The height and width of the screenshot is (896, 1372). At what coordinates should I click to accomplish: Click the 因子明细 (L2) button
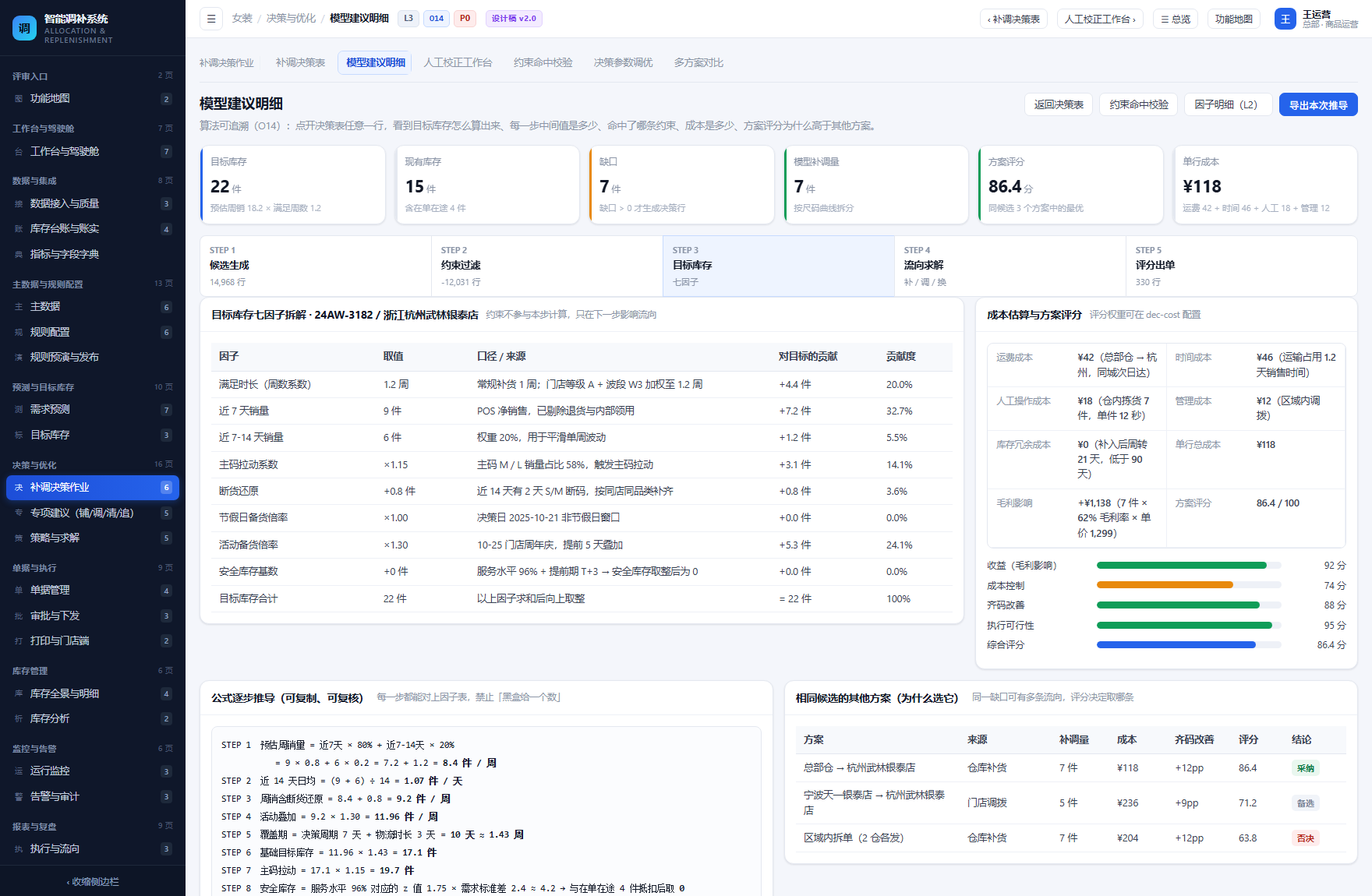coord(1228,104)
